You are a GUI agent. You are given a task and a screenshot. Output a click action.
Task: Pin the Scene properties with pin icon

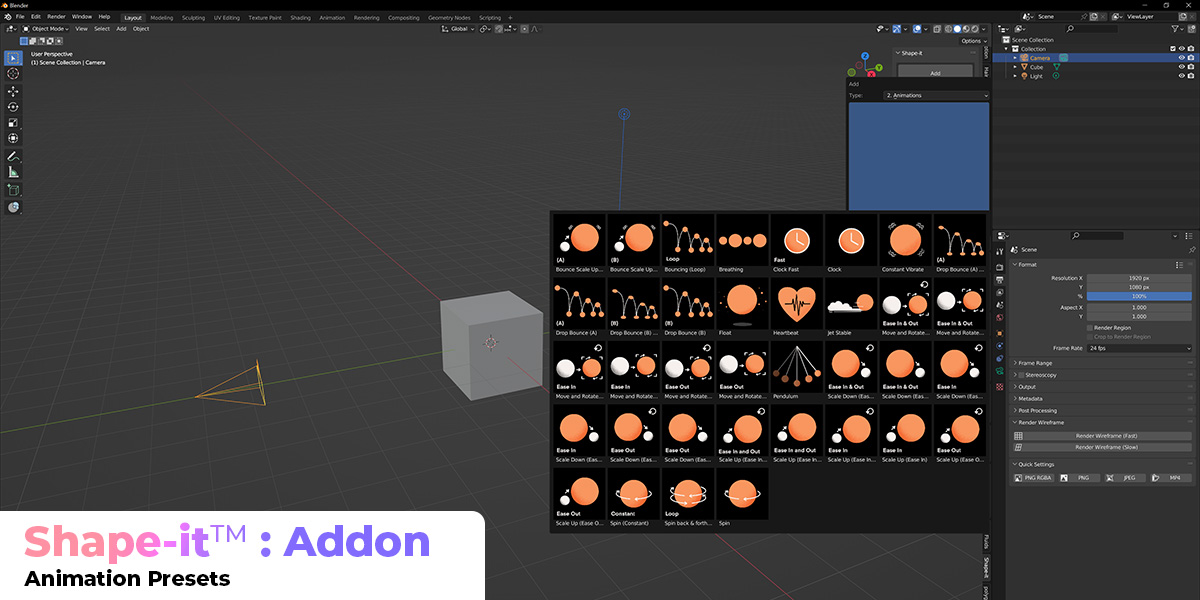[1191, 249]
